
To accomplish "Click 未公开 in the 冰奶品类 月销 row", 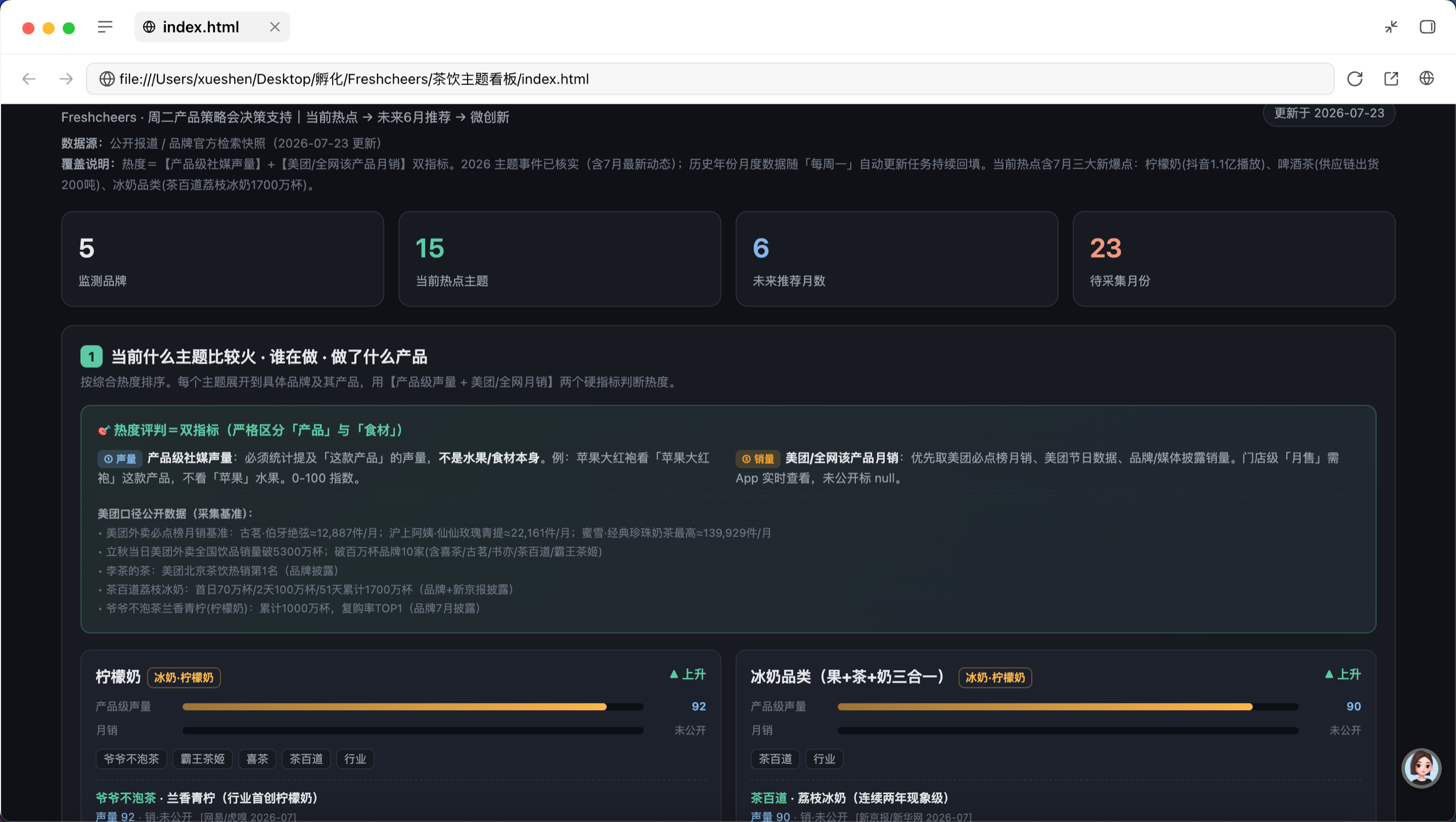I will point(1345,730).
